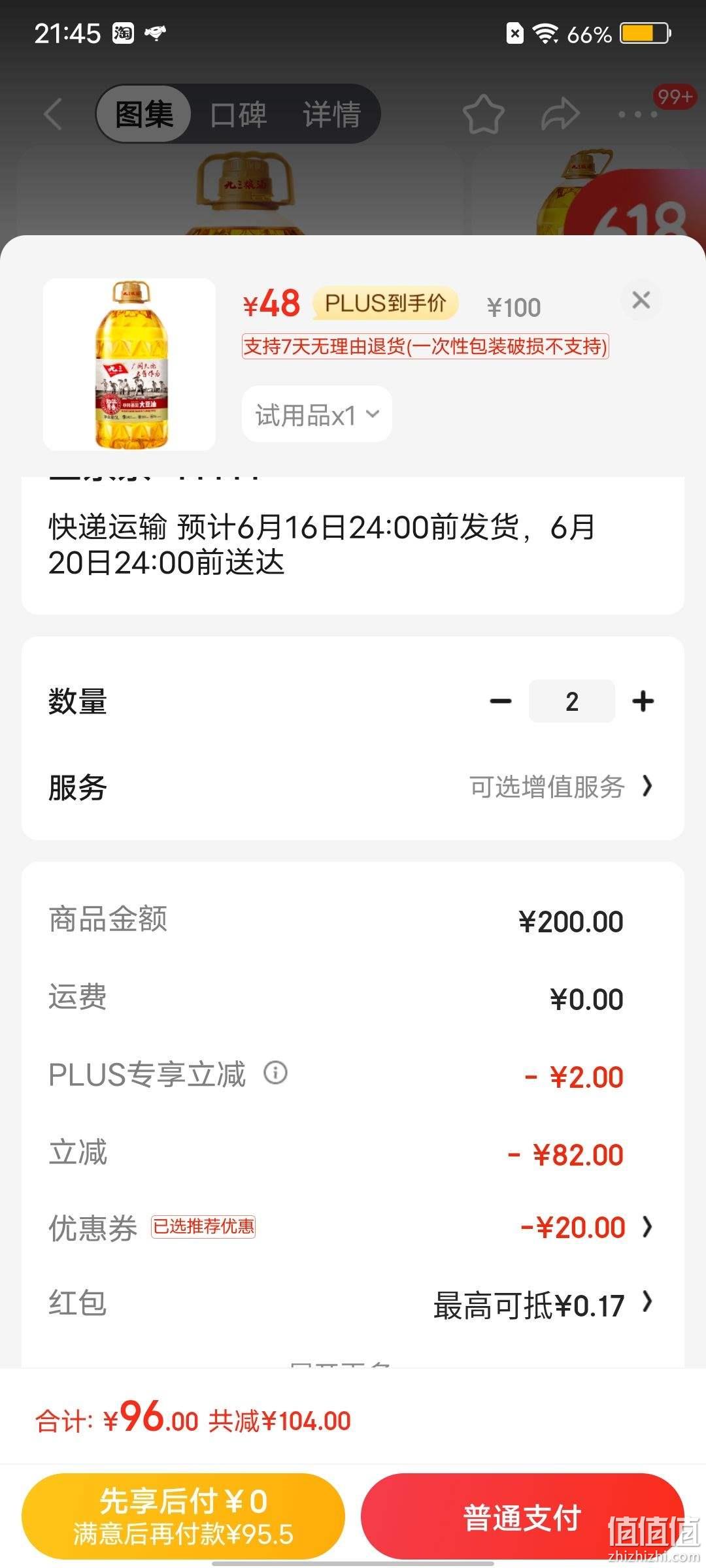Tap the 先享后付 pay-later button

tap(183, 1516)
